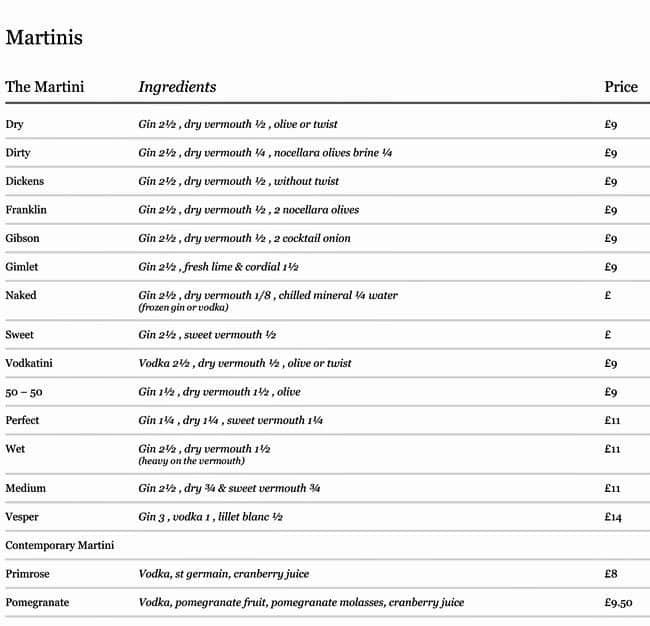Viewport: 650px width, 626px height.
Task: Click the Vesper £14 price
Action: click(x=613, y=517)
